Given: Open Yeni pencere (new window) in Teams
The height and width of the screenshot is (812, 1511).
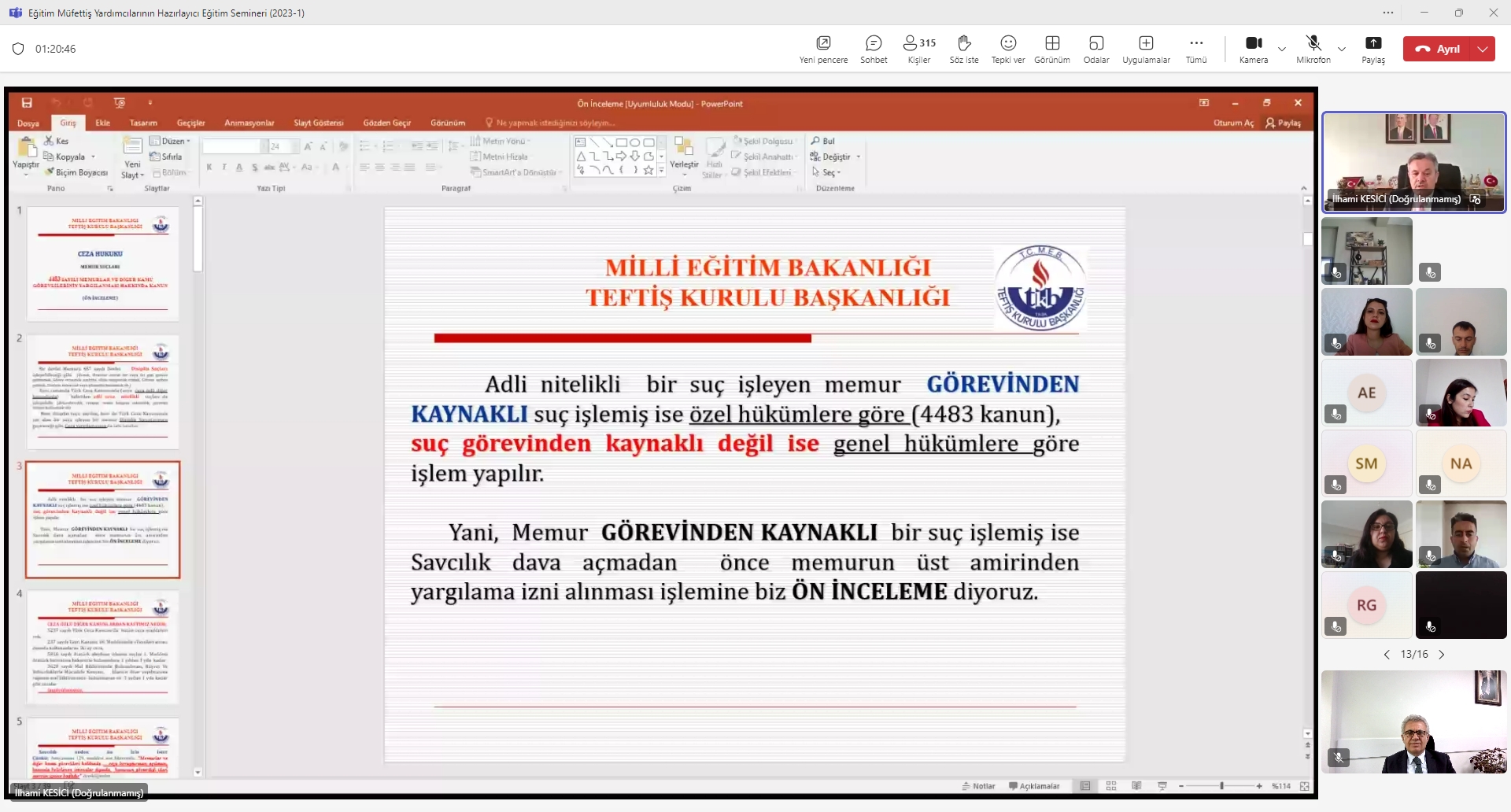Looking at the screenshot, I should click(x=823, y=49).
